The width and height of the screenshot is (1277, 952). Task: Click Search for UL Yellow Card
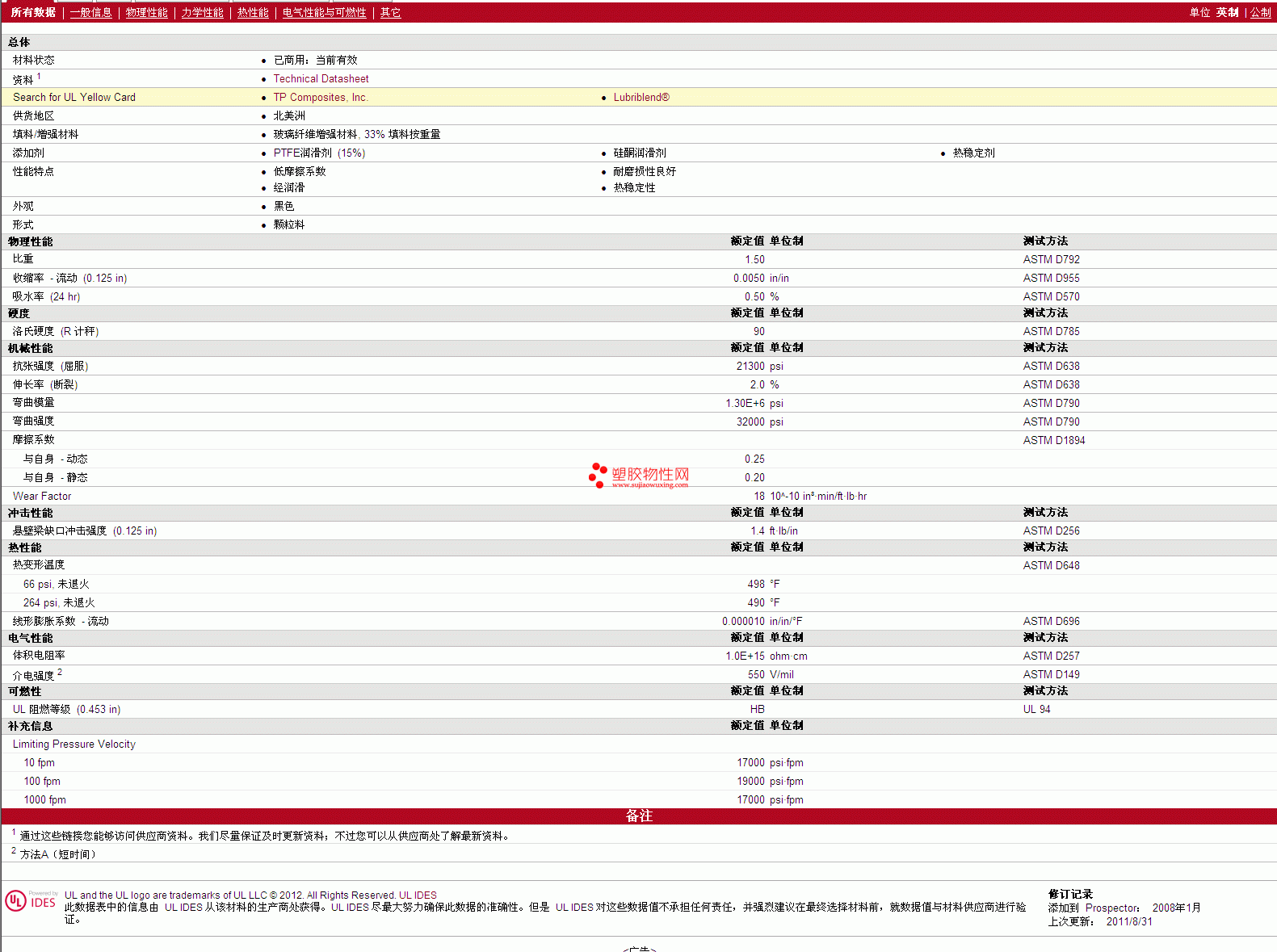74,98
